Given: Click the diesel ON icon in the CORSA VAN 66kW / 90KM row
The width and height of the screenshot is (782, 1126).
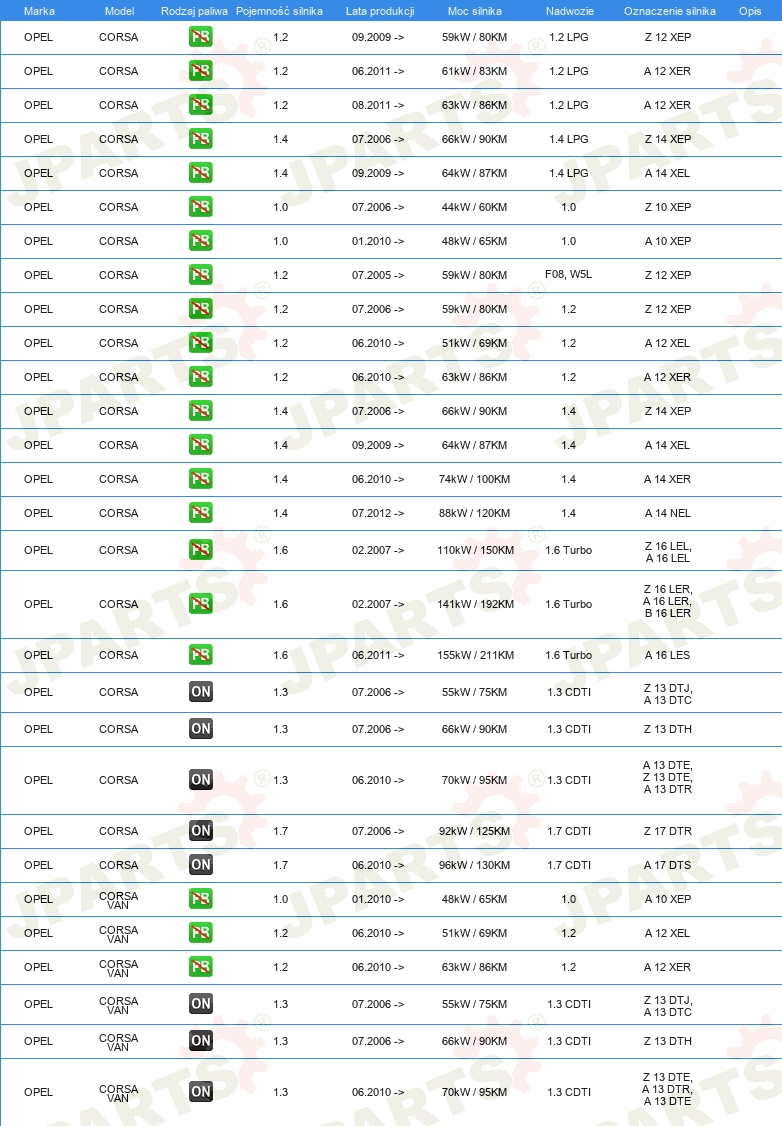Looking at the screenshot, I should click(x=200, y=1041).
